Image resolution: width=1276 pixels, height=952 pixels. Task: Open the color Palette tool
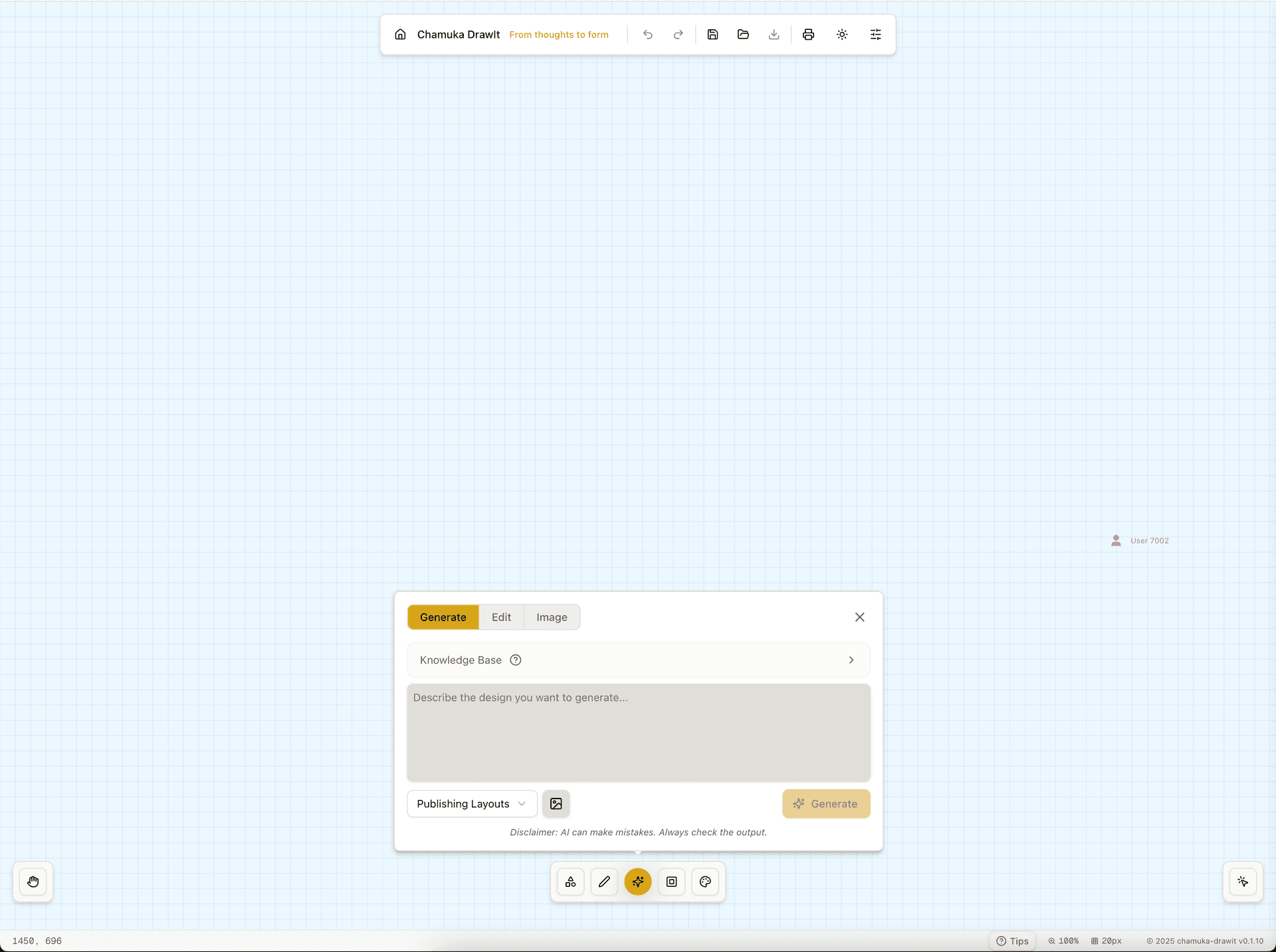(704, 882)
